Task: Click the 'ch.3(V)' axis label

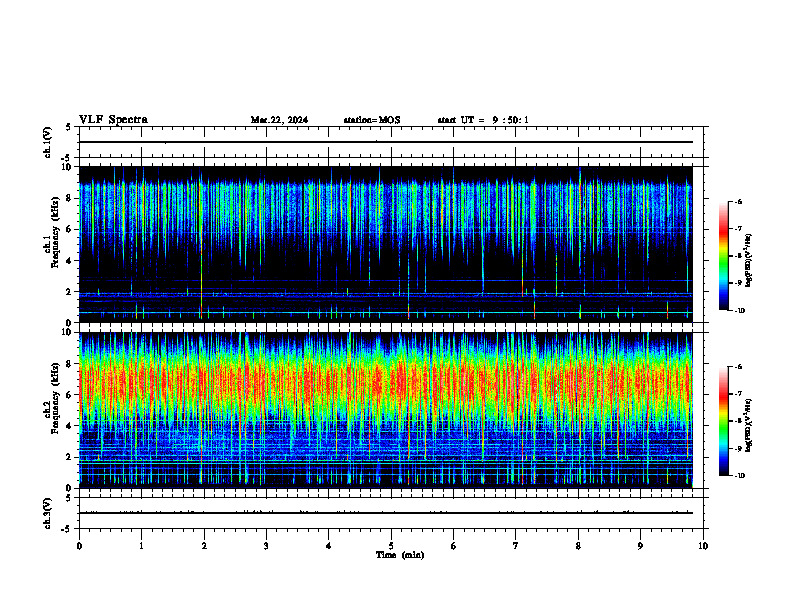Action: pyautogui.click(x=47, y=513)
